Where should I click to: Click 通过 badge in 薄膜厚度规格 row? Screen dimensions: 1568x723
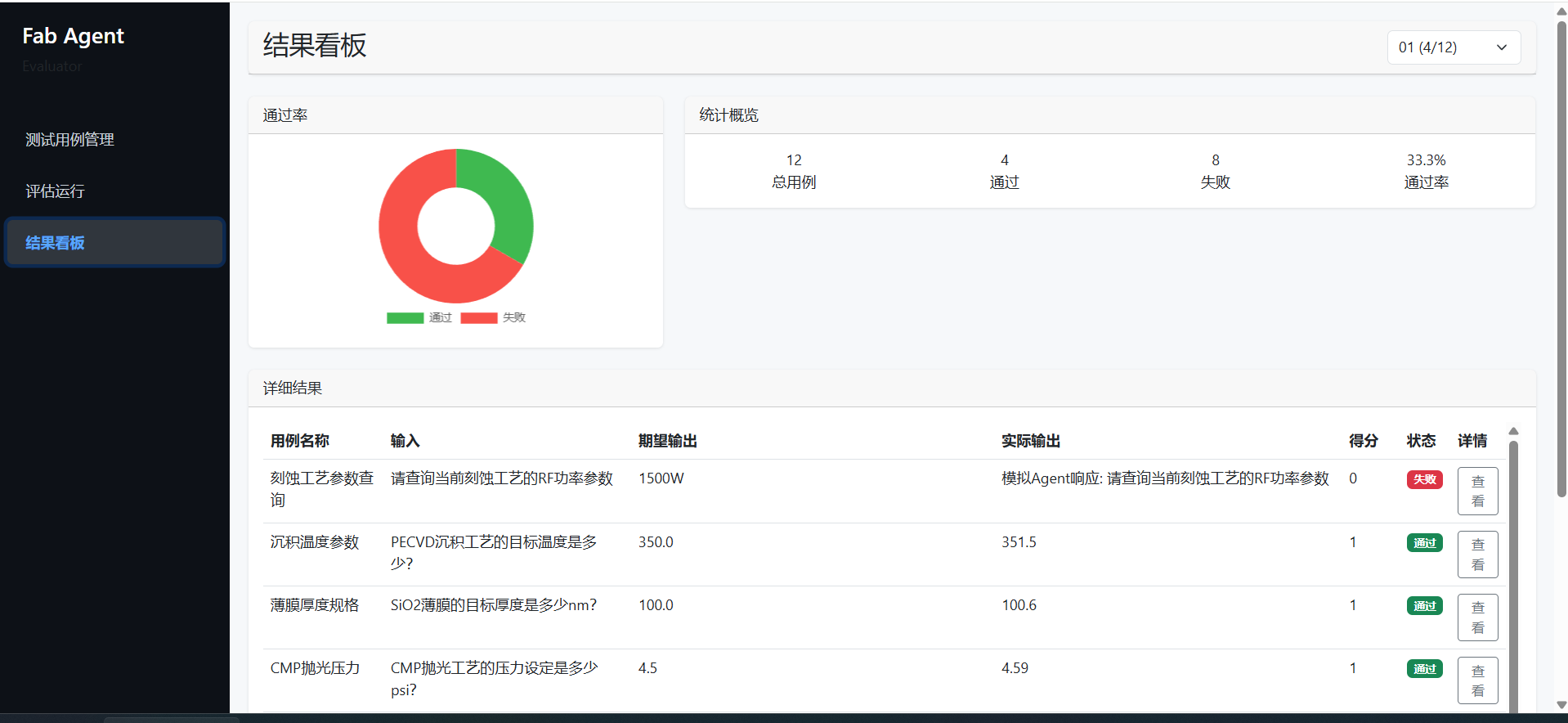[x=1424, y=606]
